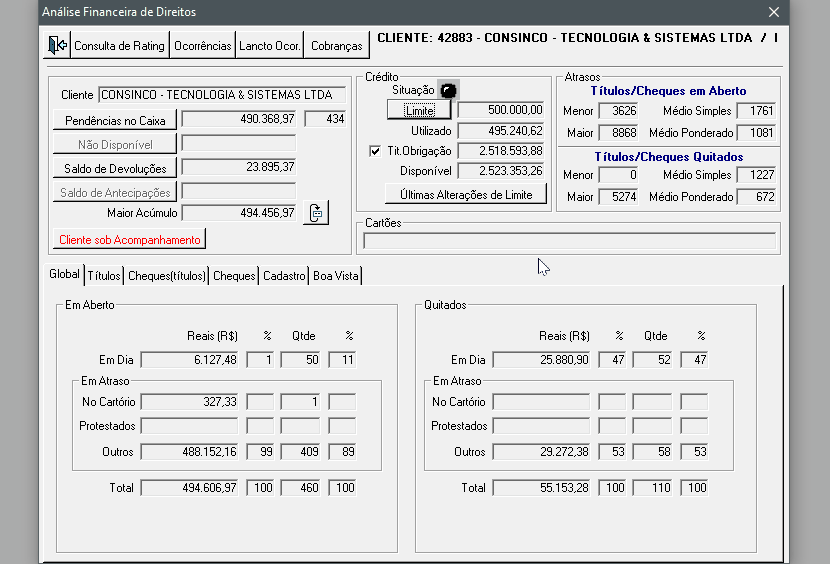Click the Saldo de Antecipações button
The width and height of the screenshot is (830, 564).
pyautogui.click(x=115, y=192)
